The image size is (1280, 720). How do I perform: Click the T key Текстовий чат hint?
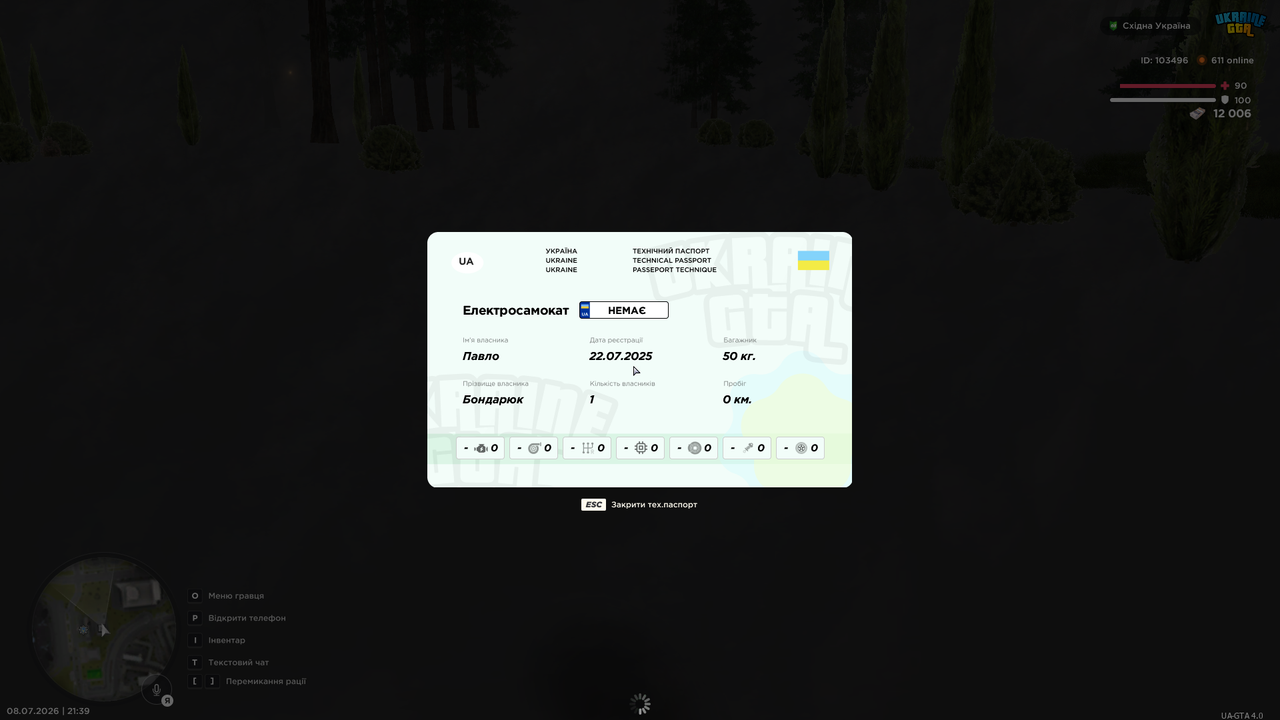click(195, 662)
